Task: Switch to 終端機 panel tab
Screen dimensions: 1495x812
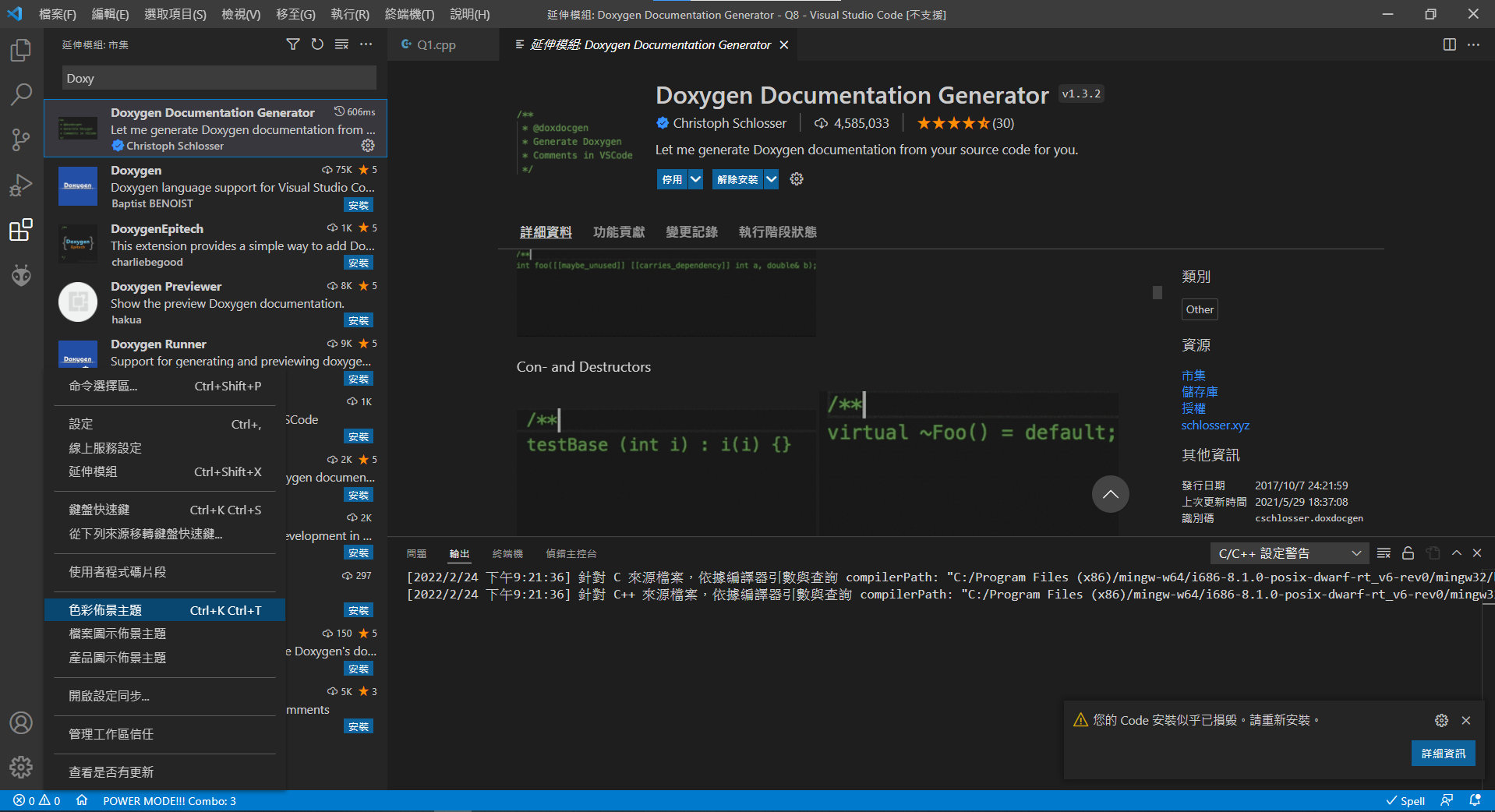Action: 507,553
